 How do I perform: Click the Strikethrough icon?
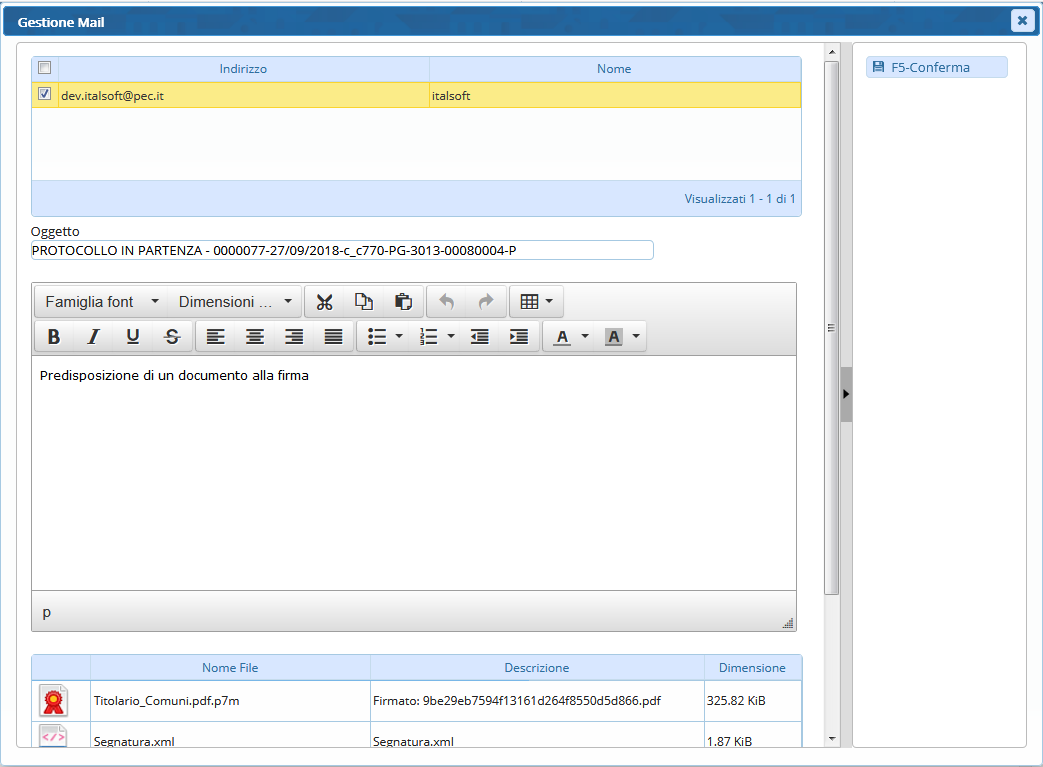pos(172,337)
